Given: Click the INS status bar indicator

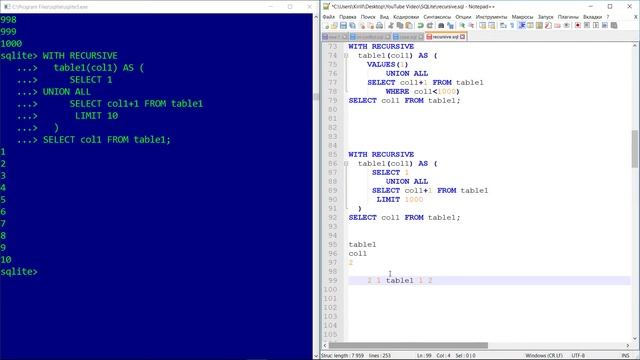Looking at the screenshot, I should [625, 356].
